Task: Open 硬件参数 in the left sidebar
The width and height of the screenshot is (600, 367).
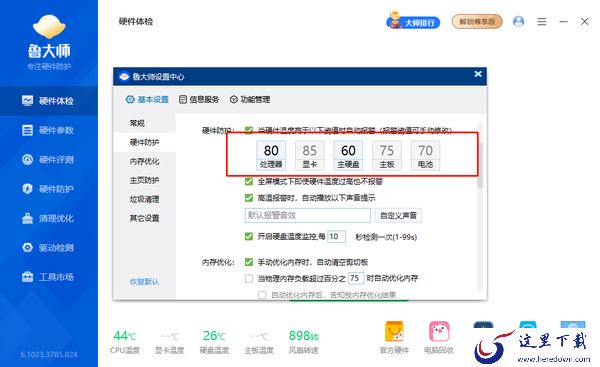Action: 49,130
